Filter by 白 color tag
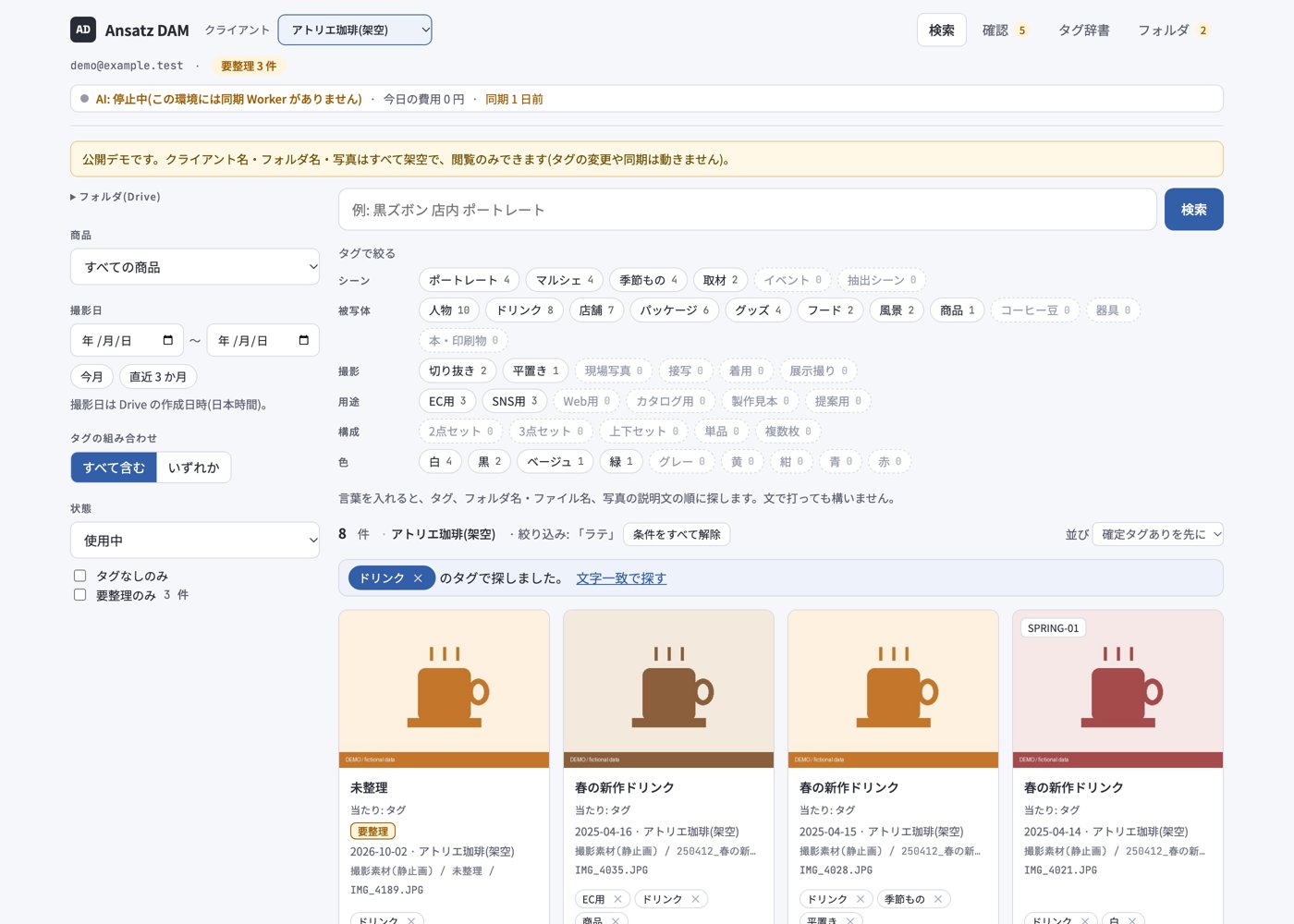This screenshot has height=924, width=1294. (440, 461)
